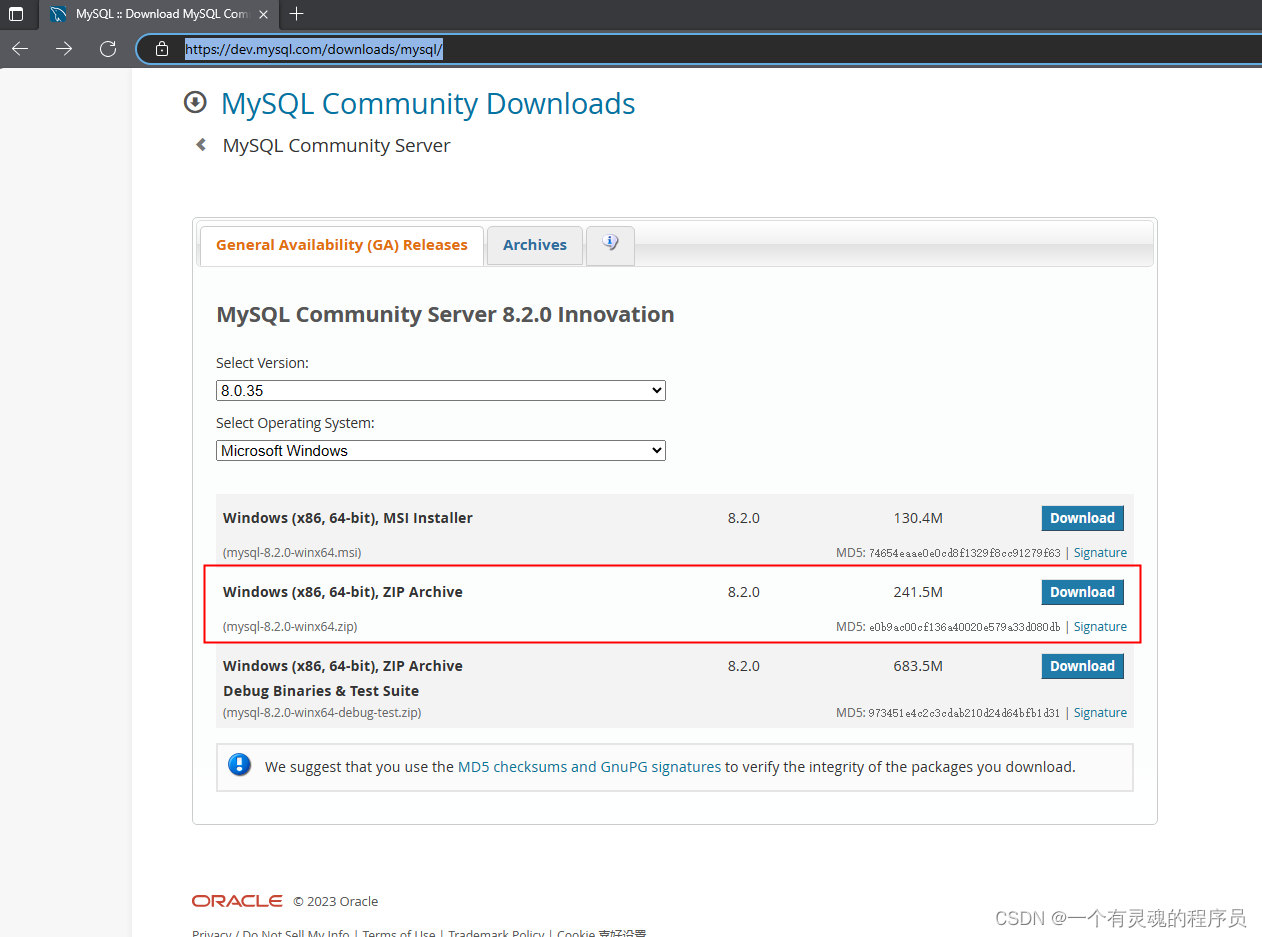The height and width of the screenshot is (937, 1262).
Task: Download the Windows ZIP Archive mysql-8.2.0-winx64.zip
Action: pyautogui.click(x=1082, y=591)
